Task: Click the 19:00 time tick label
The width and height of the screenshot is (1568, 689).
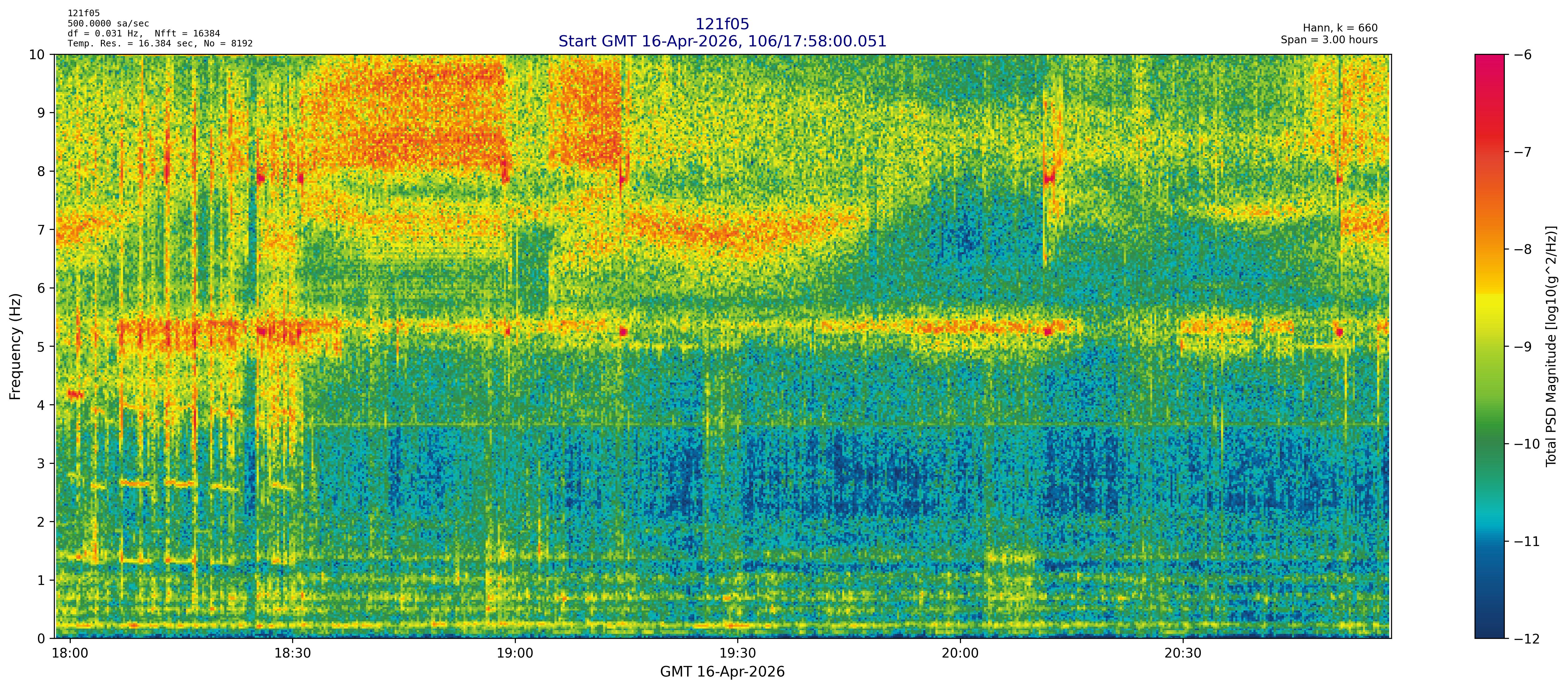Action: [515, 654]
